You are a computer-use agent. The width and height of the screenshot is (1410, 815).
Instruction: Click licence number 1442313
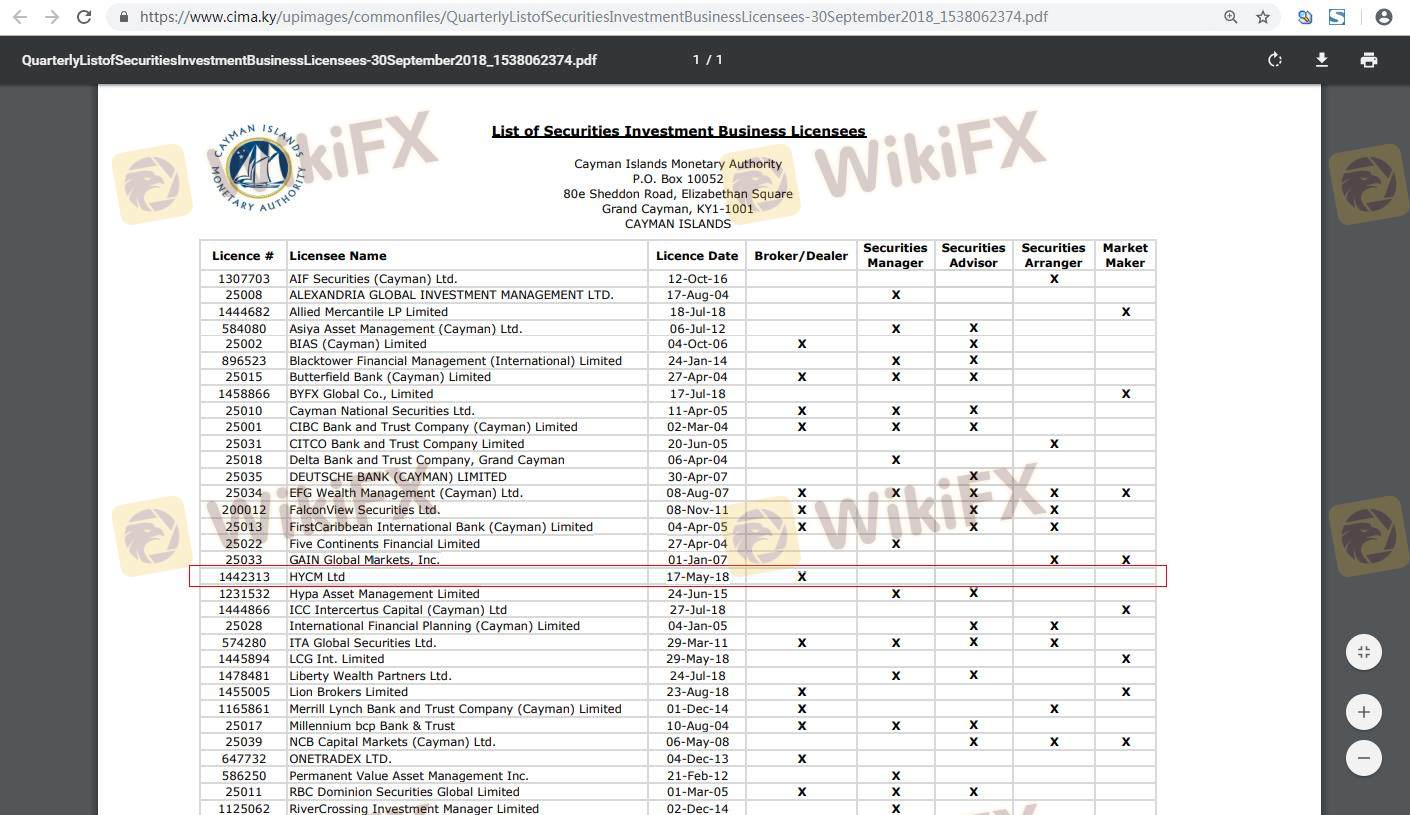(x=243, y=577)
